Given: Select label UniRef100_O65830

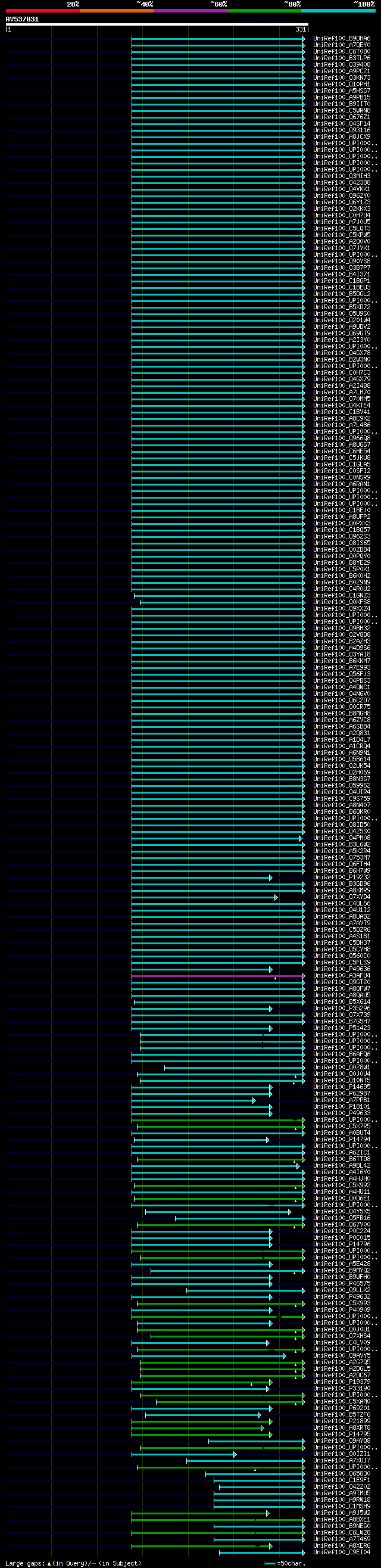Looking at the screenshot, I should [x=342, y=1474].
